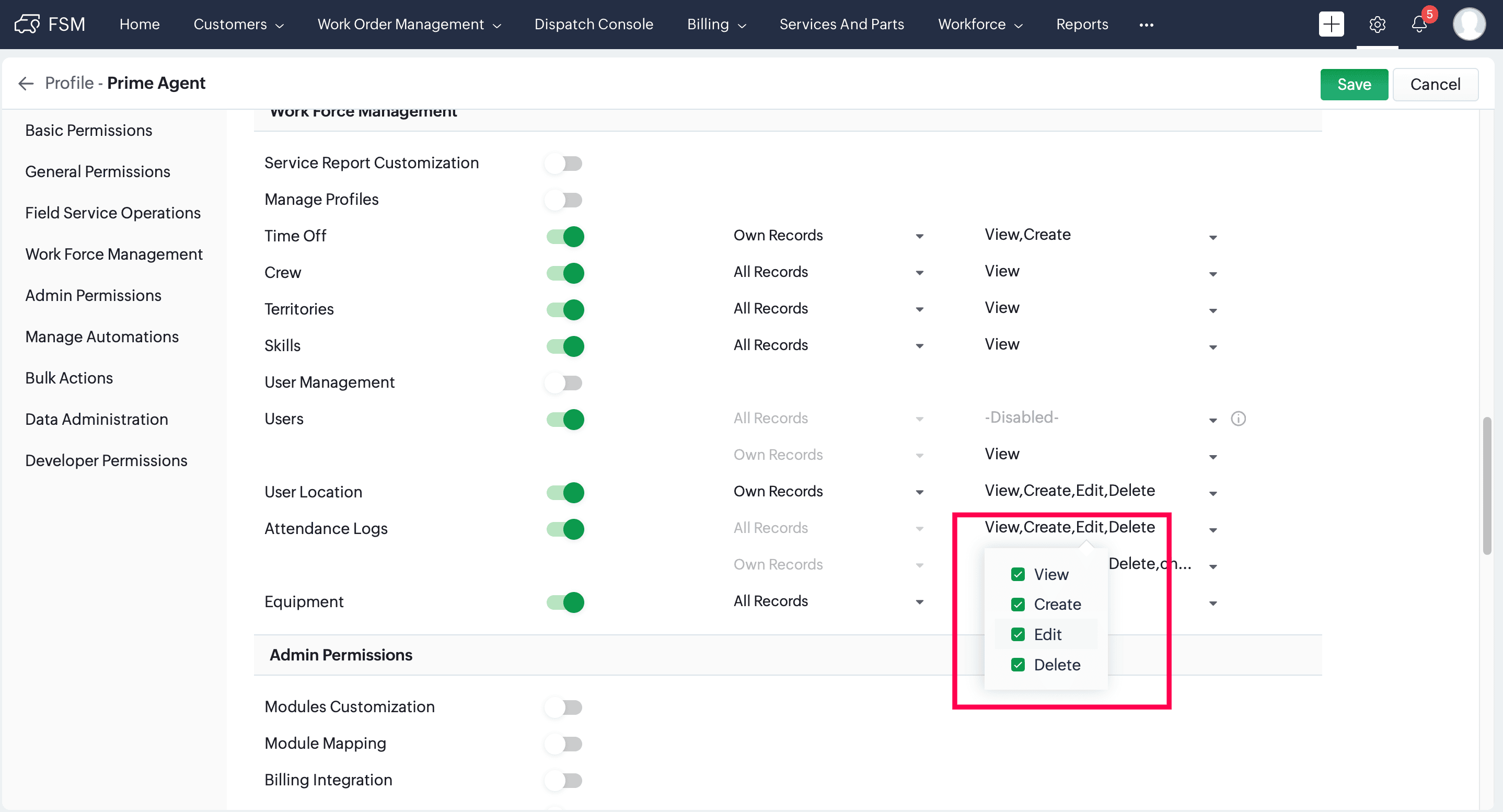Click the green Save button
The width and height of the screenshot is (1503, 812).
1354,85
